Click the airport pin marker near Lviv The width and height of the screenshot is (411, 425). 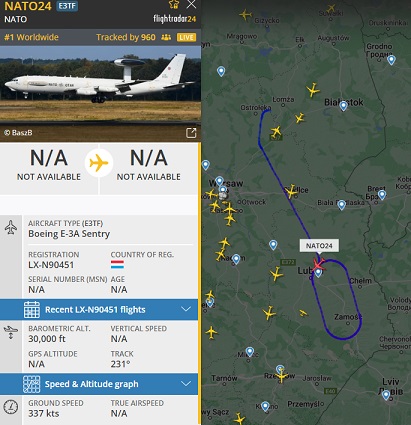386,395
